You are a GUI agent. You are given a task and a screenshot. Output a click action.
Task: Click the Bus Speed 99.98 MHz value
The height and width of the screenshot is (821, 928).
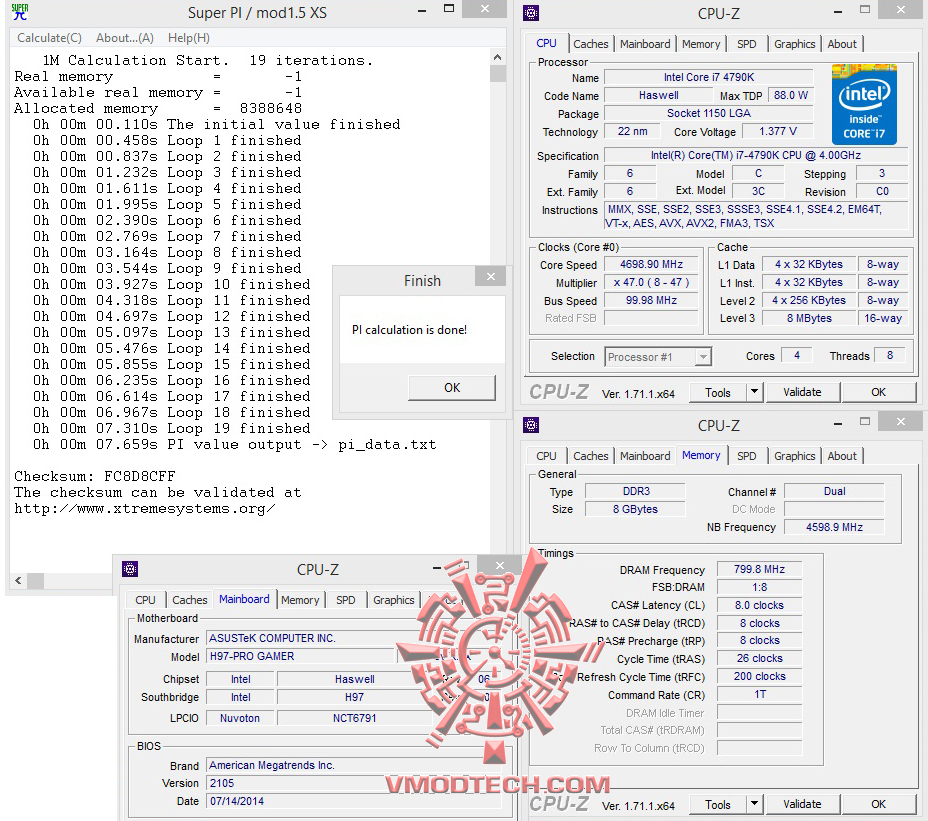point(651,300)
